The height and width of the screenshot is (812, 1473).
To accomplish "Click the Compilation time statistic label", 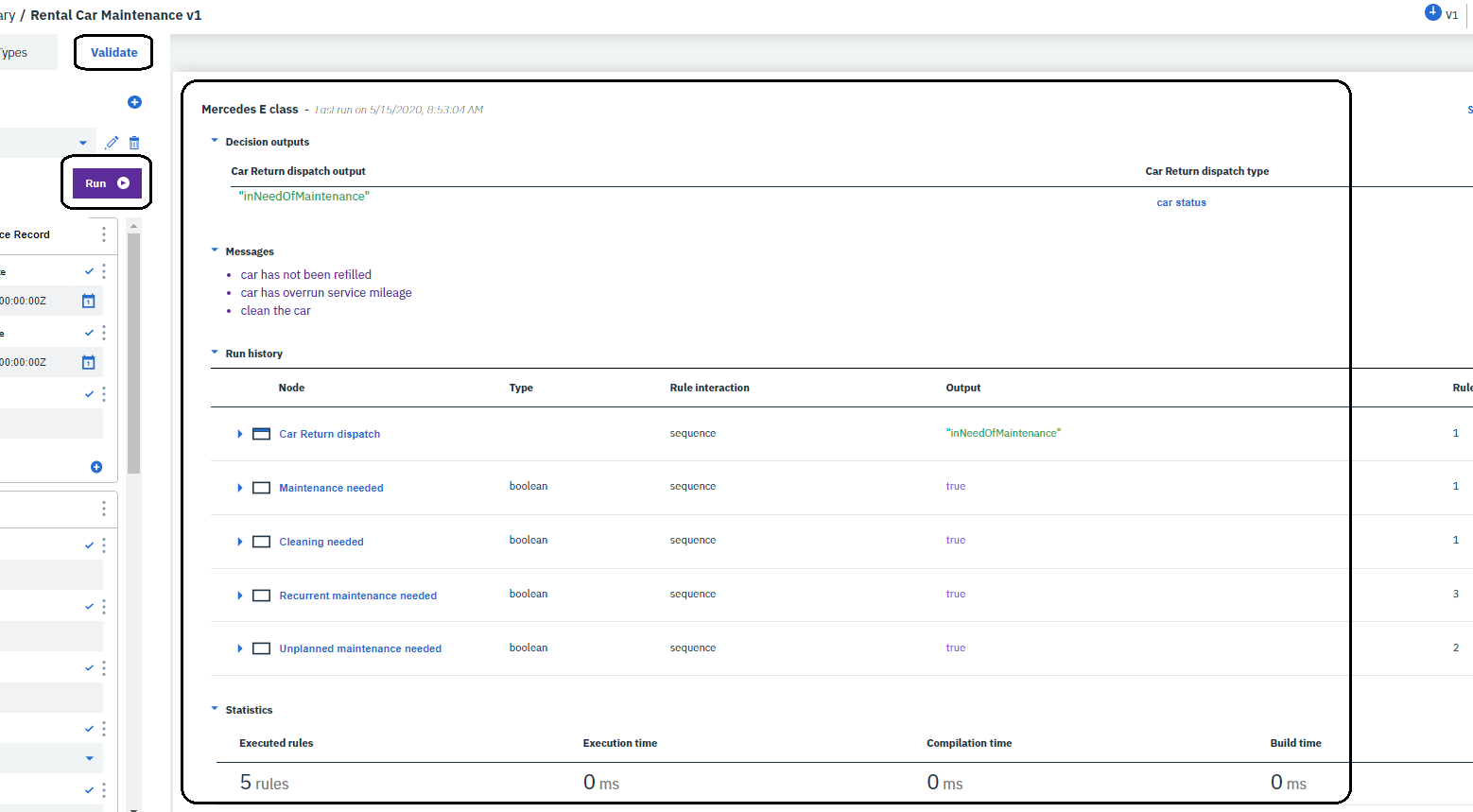I will click(x=969, y=743).
